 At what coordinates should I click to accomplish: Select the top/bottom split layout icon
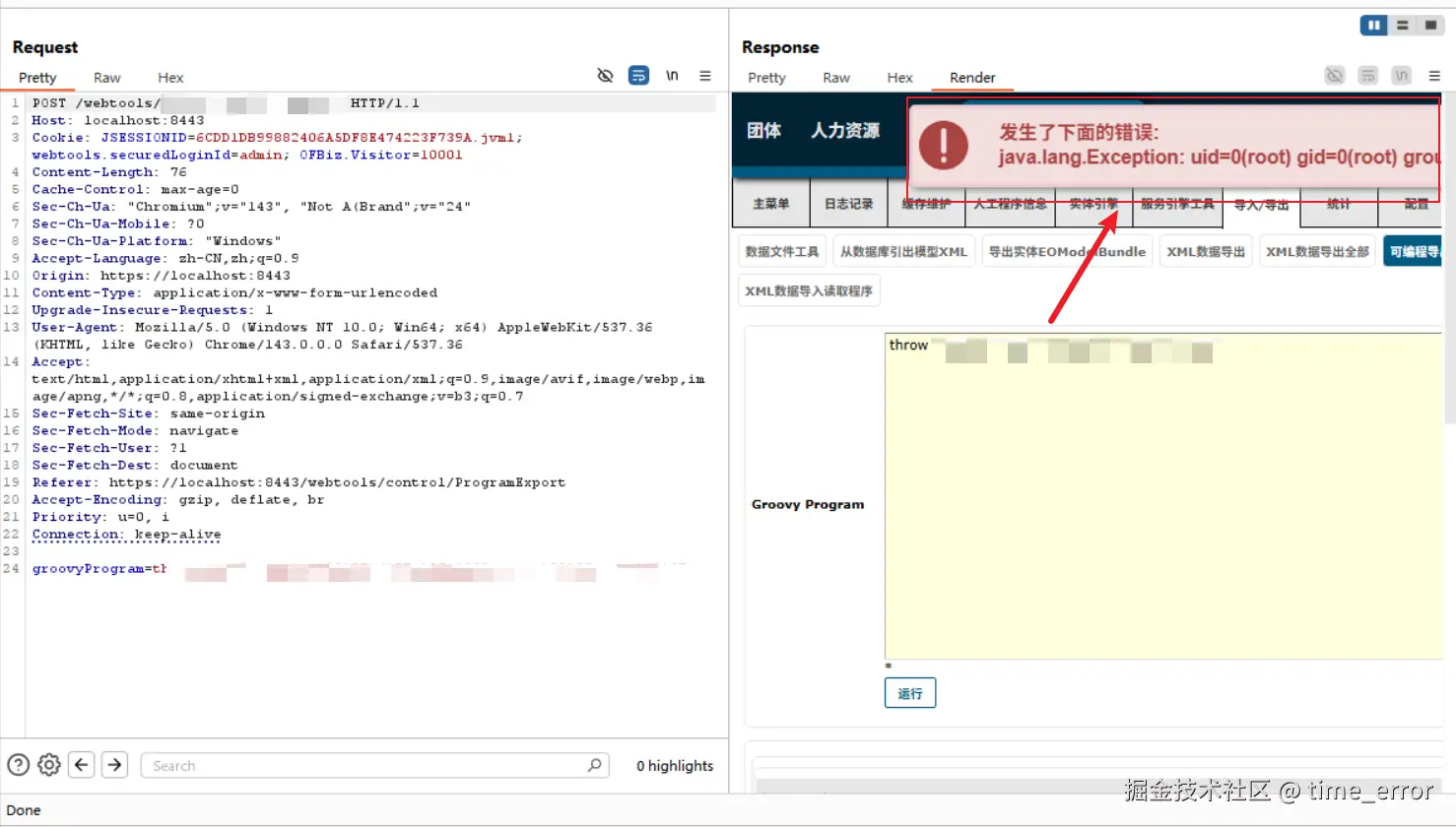[1402, 26]
